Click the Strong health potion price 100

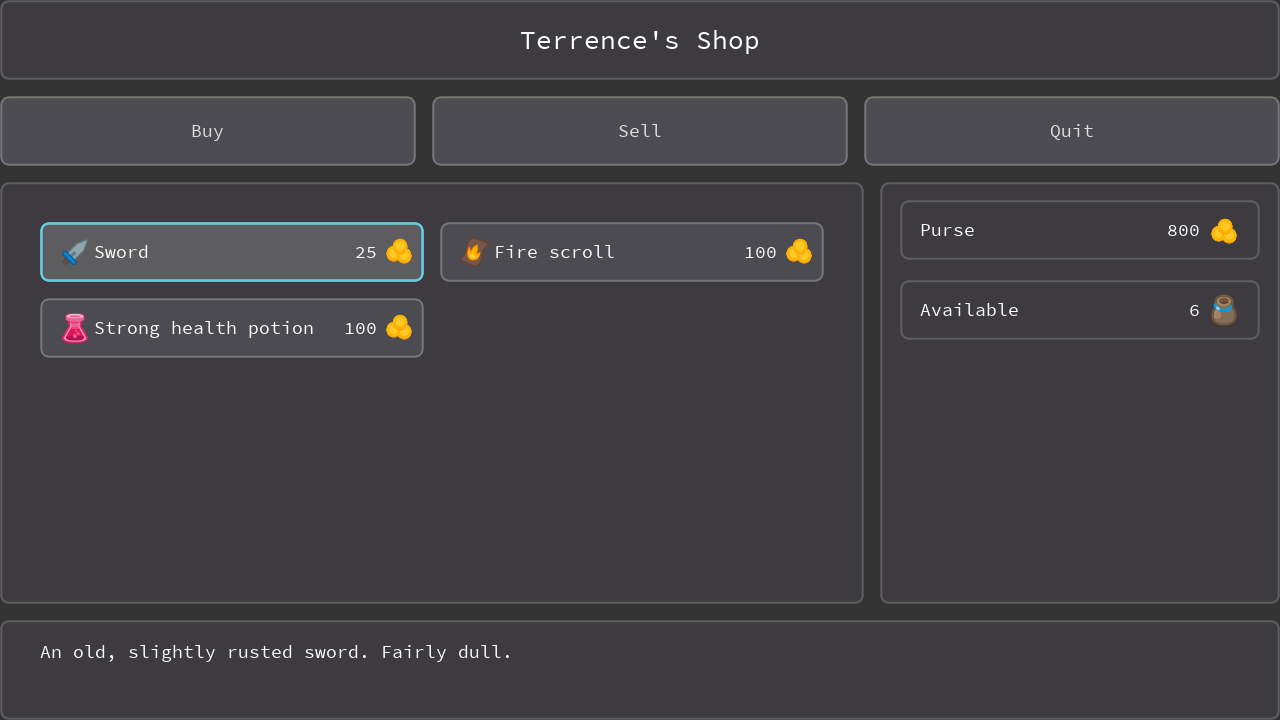point(360,328)
